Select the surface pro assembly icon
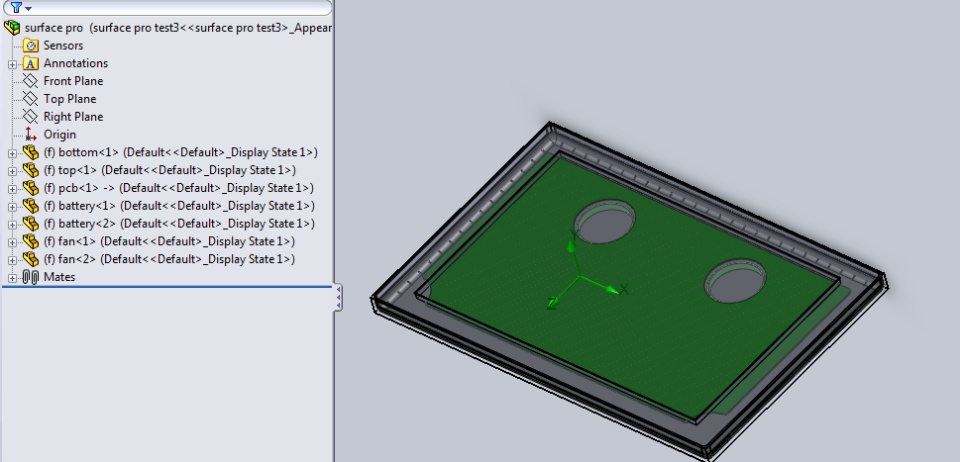The width and height of the screenshot is (960, 462). tap(12, 28)
